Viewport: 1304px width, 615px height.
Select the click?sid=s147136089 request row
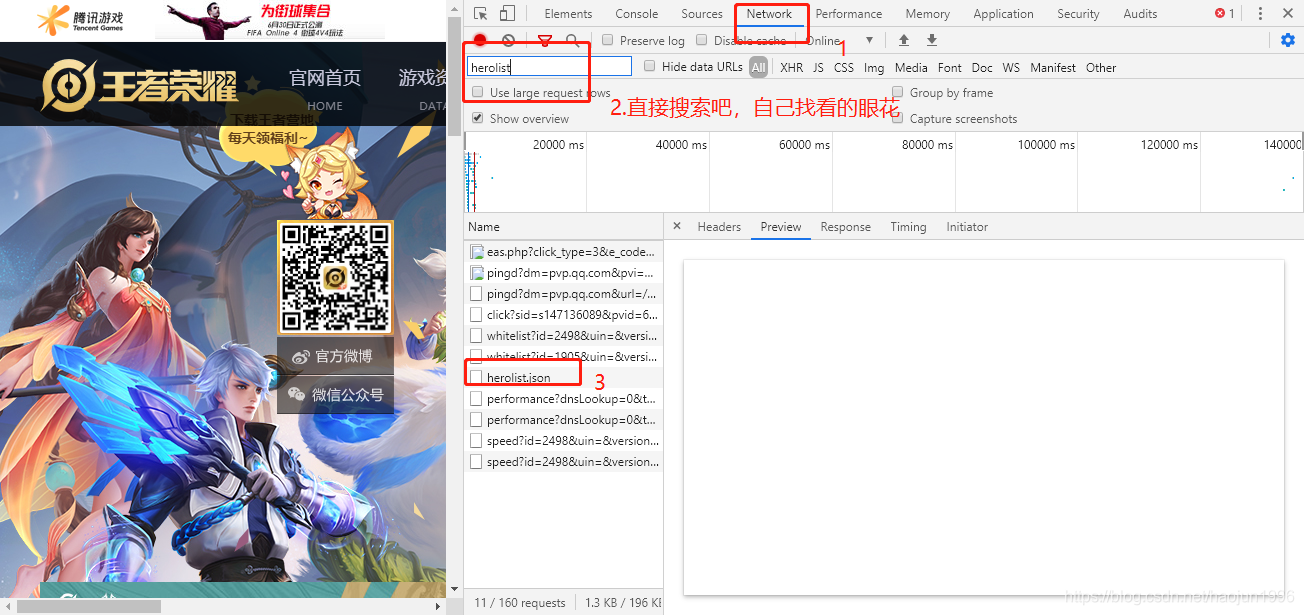[563, 315]
